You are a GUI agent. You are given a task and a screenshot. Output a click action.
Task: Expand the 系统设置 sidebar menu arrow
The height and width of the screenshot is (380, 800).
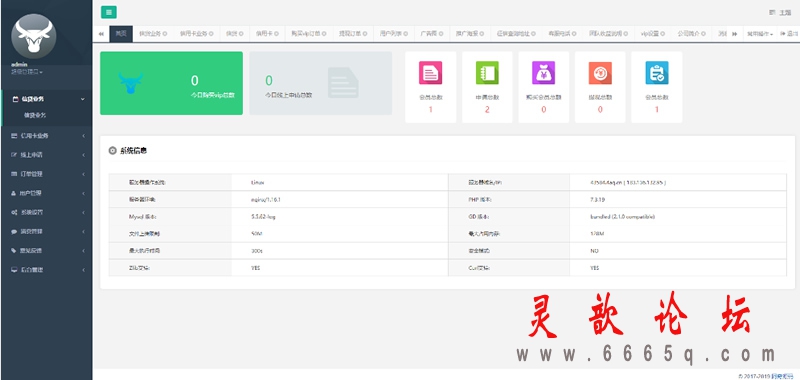[83, 212]
